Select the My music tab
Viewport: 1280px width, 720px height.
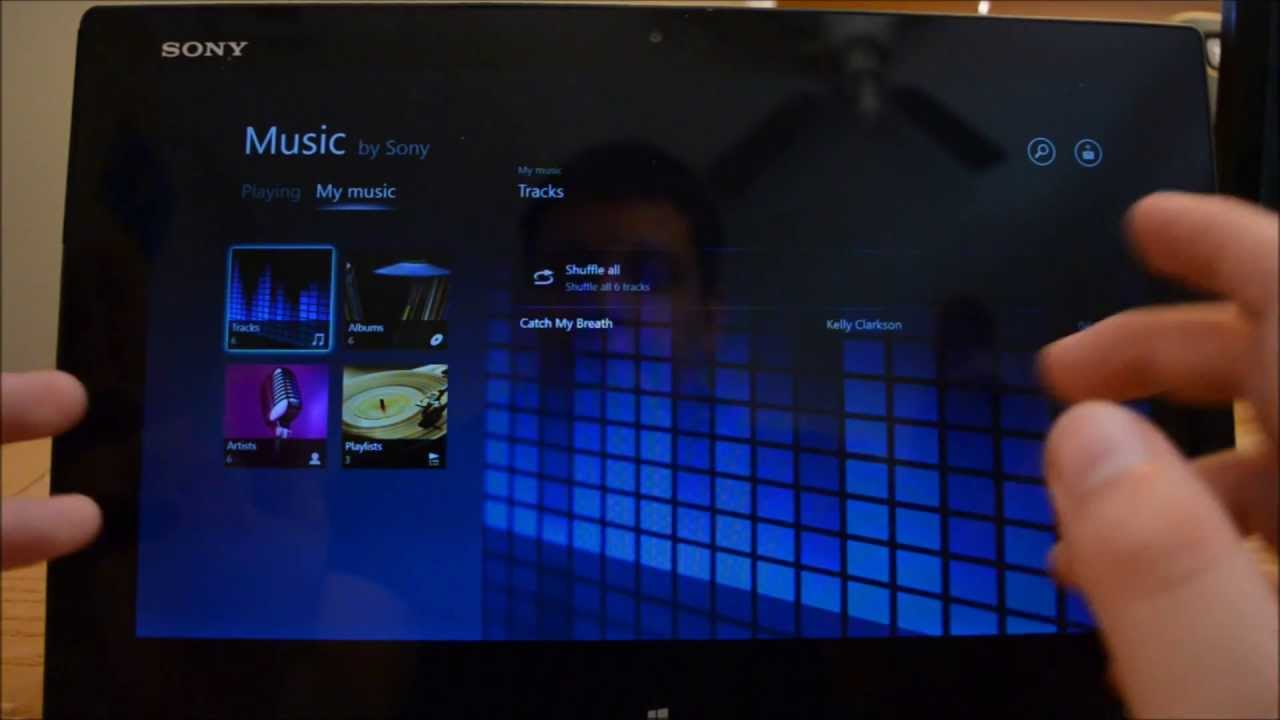point(355,191)
